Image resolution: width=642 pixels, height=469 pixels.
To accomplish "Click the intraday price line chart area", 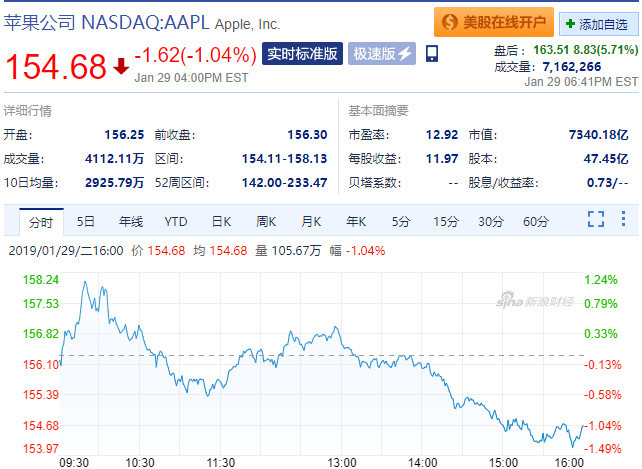I will [322, 364].
